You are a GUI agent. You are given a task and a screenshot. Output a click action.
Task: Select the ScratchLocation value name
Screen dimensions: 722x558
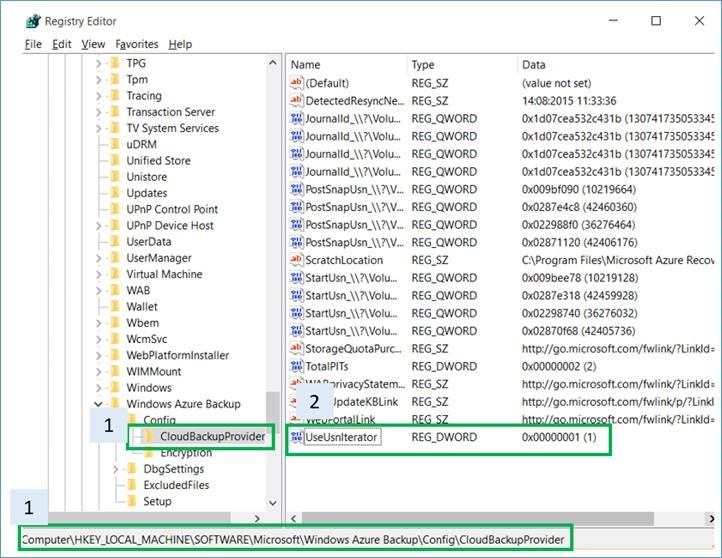coord(344,260)
